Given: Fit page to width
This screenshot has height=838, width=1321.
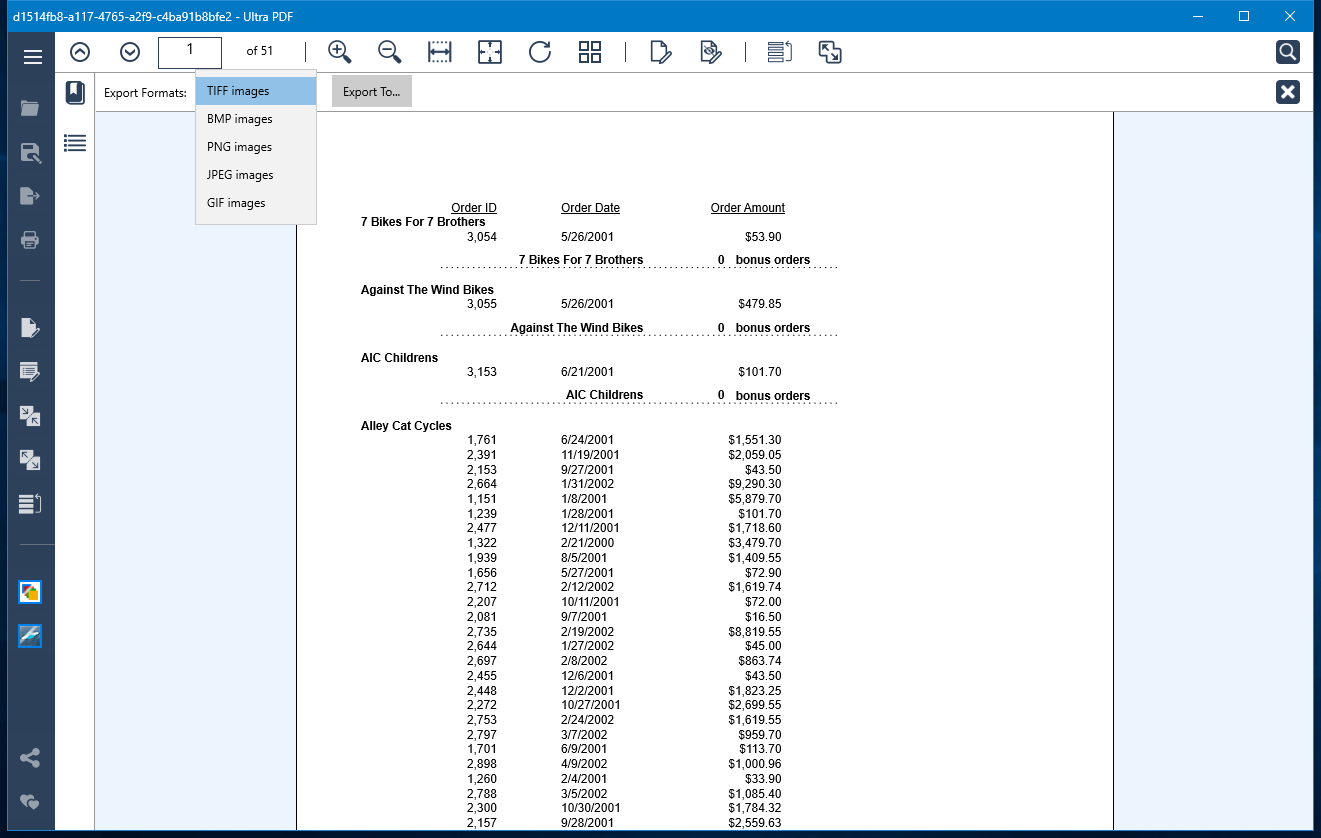Looking at the screenshot, I should click(440, 52).
